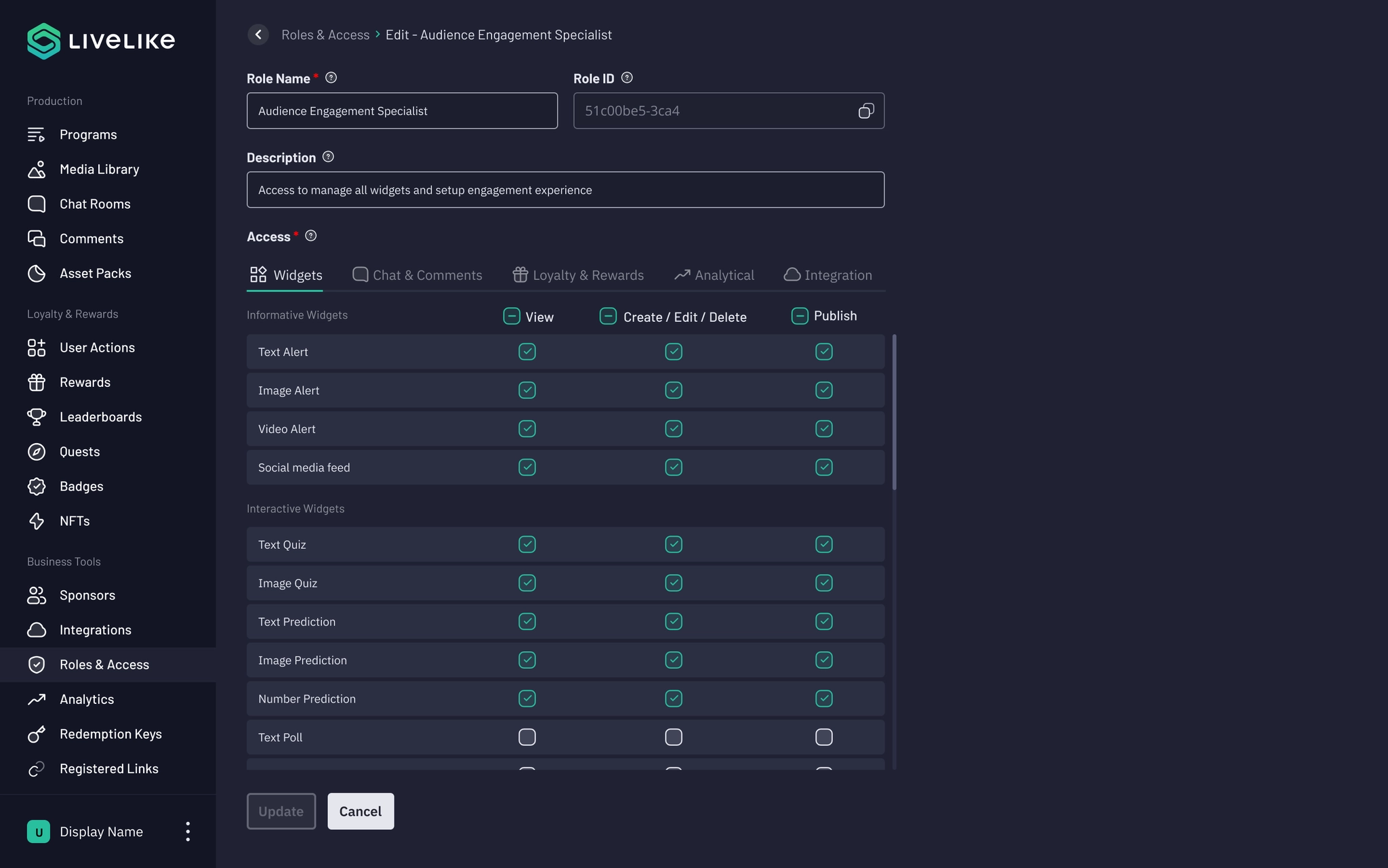1388x868 pixels.
Task: Click the back arrow beside Roles & Access breadcrumb
Action: pos(258,35)
